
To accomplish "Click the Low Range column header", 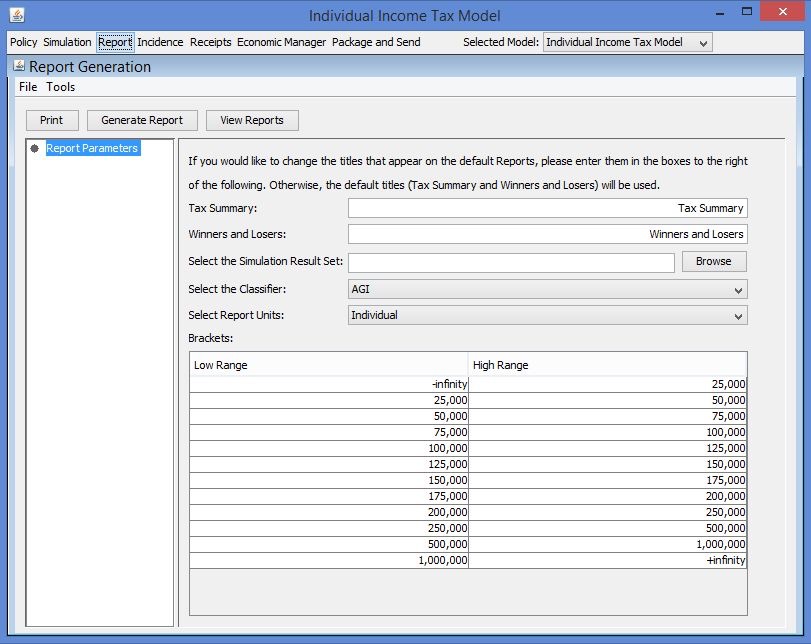I will (329, 365).
